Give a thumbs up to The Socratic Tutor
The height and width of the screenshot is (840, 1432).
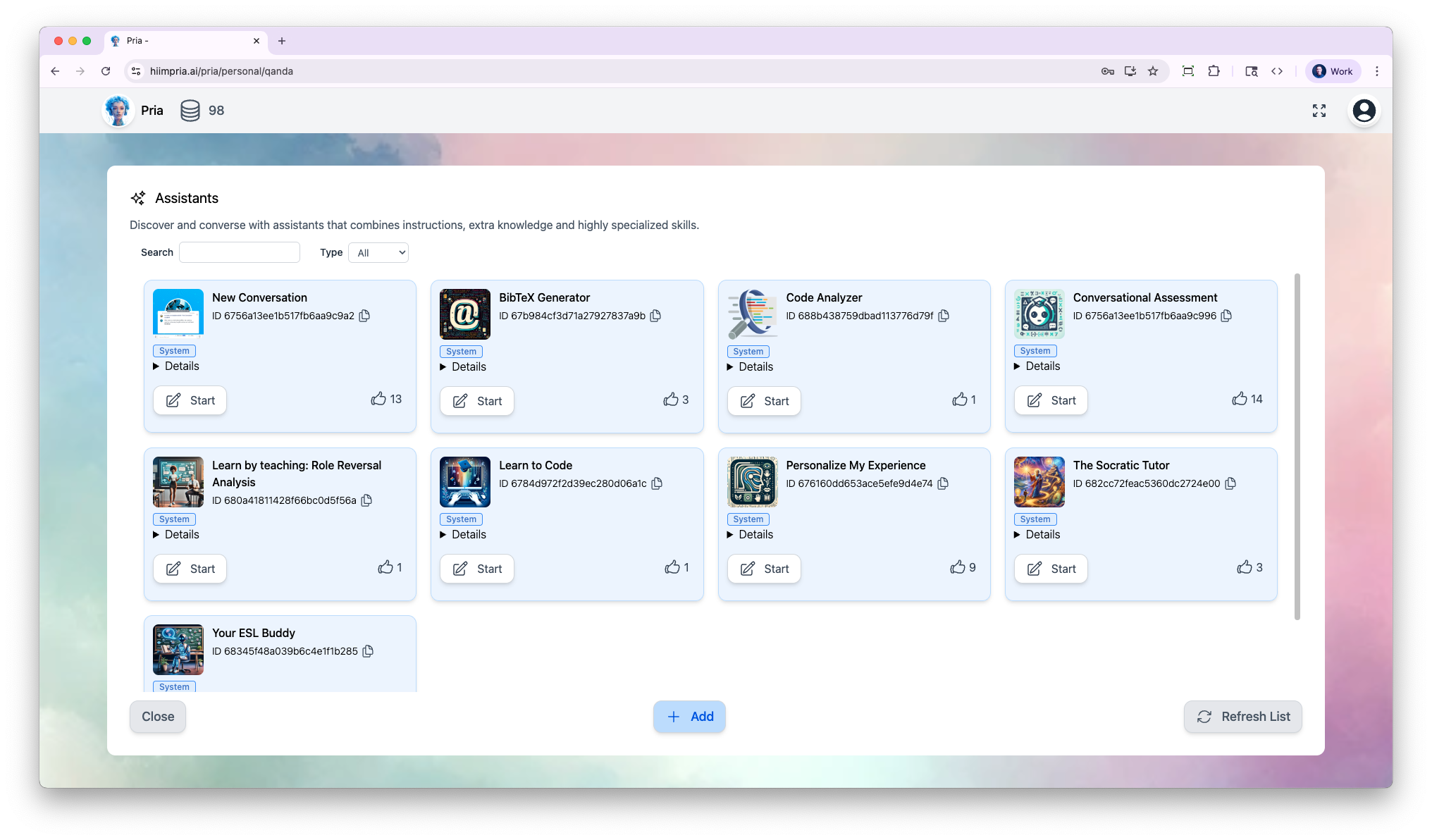(1245, 567)
